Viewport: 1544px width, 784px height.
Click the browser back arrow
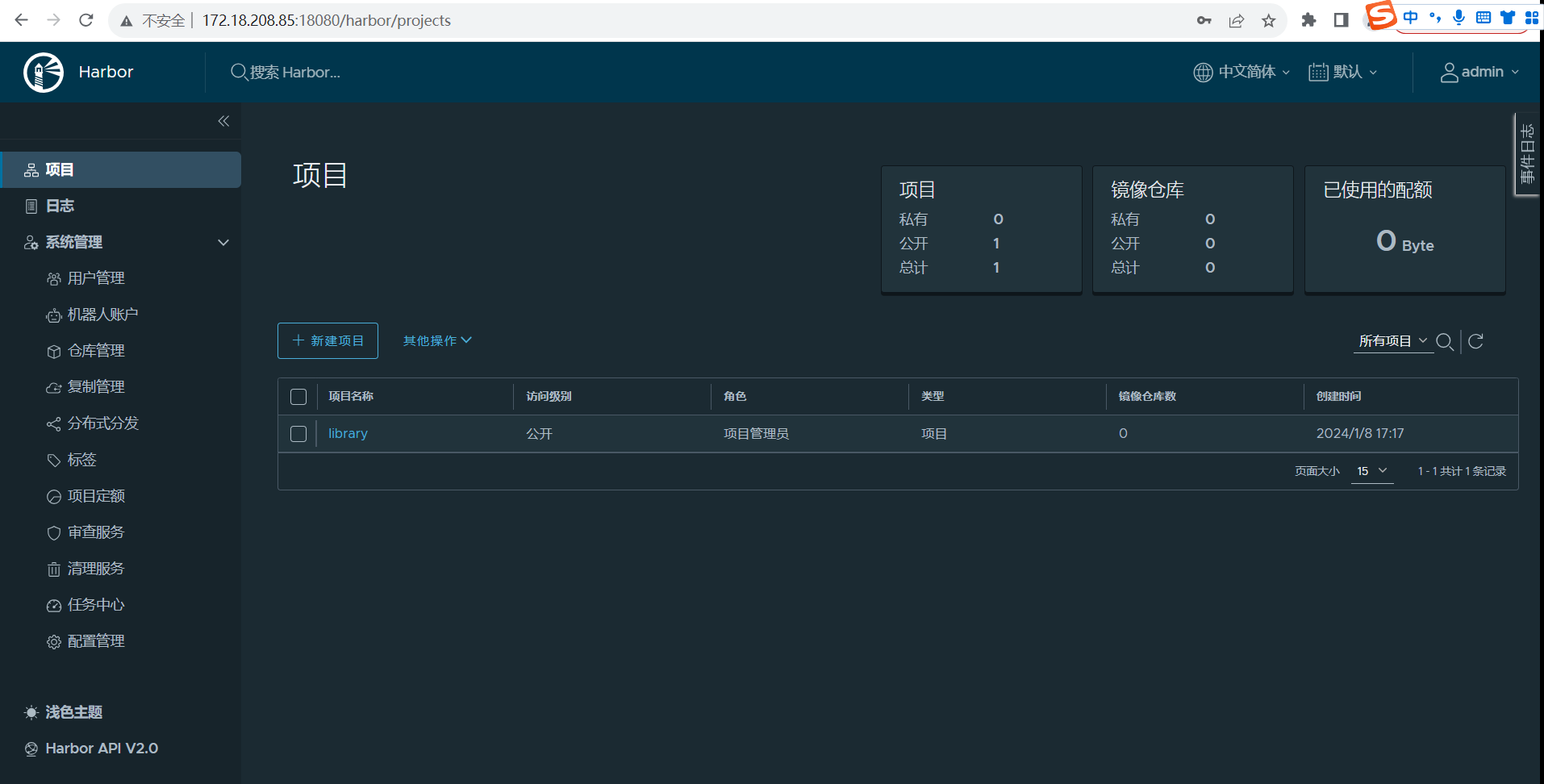[22, 20]
